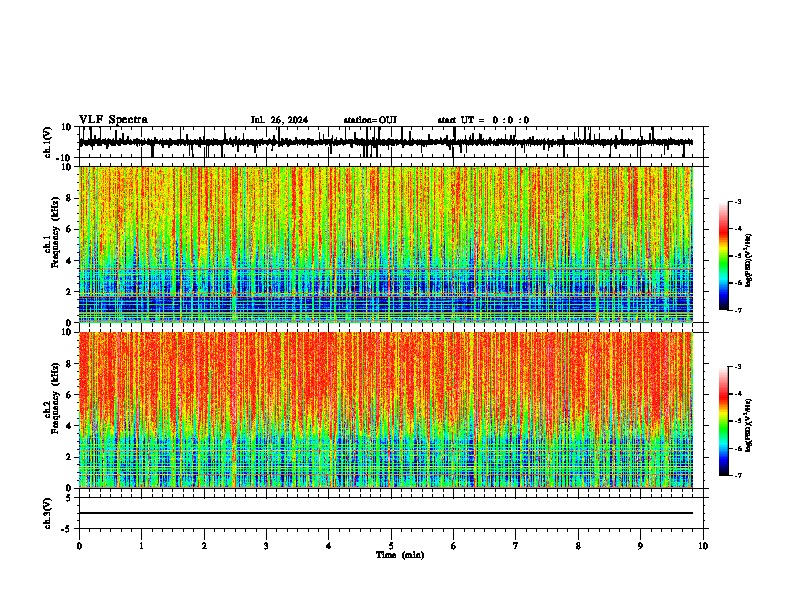
Task: Click the "-3" label atop ch.1 colorbar
Action: click(x=737, y=201)
